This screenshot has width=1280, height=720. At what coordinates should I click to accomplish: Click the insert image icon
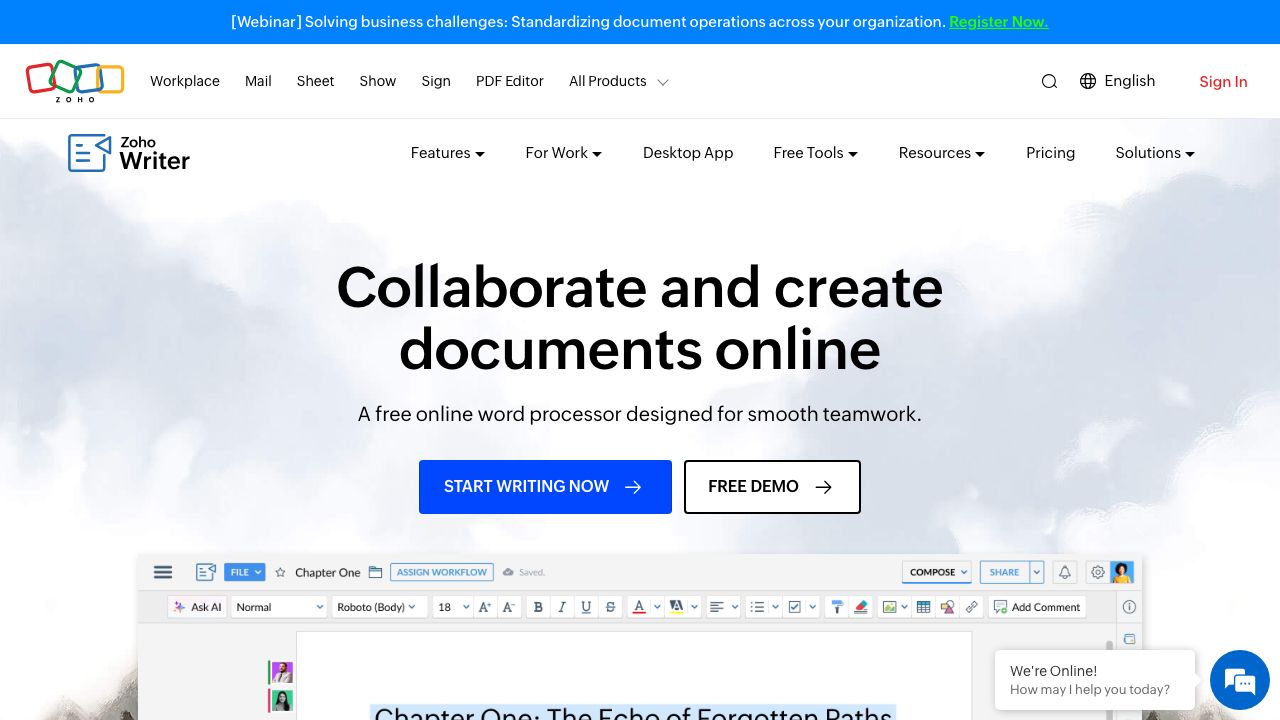tap(888, 607)
